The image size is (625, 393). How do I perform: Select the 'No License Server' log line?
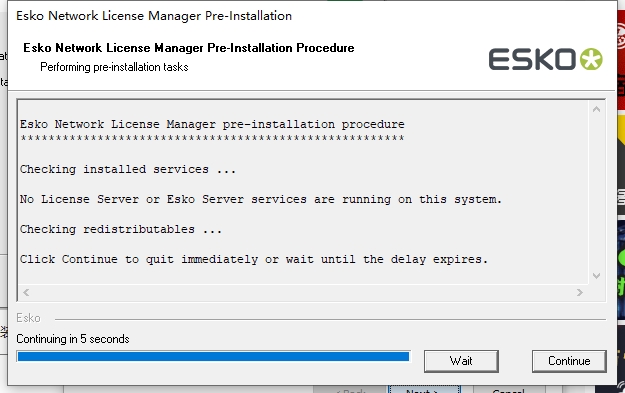[x=261, y=199]
